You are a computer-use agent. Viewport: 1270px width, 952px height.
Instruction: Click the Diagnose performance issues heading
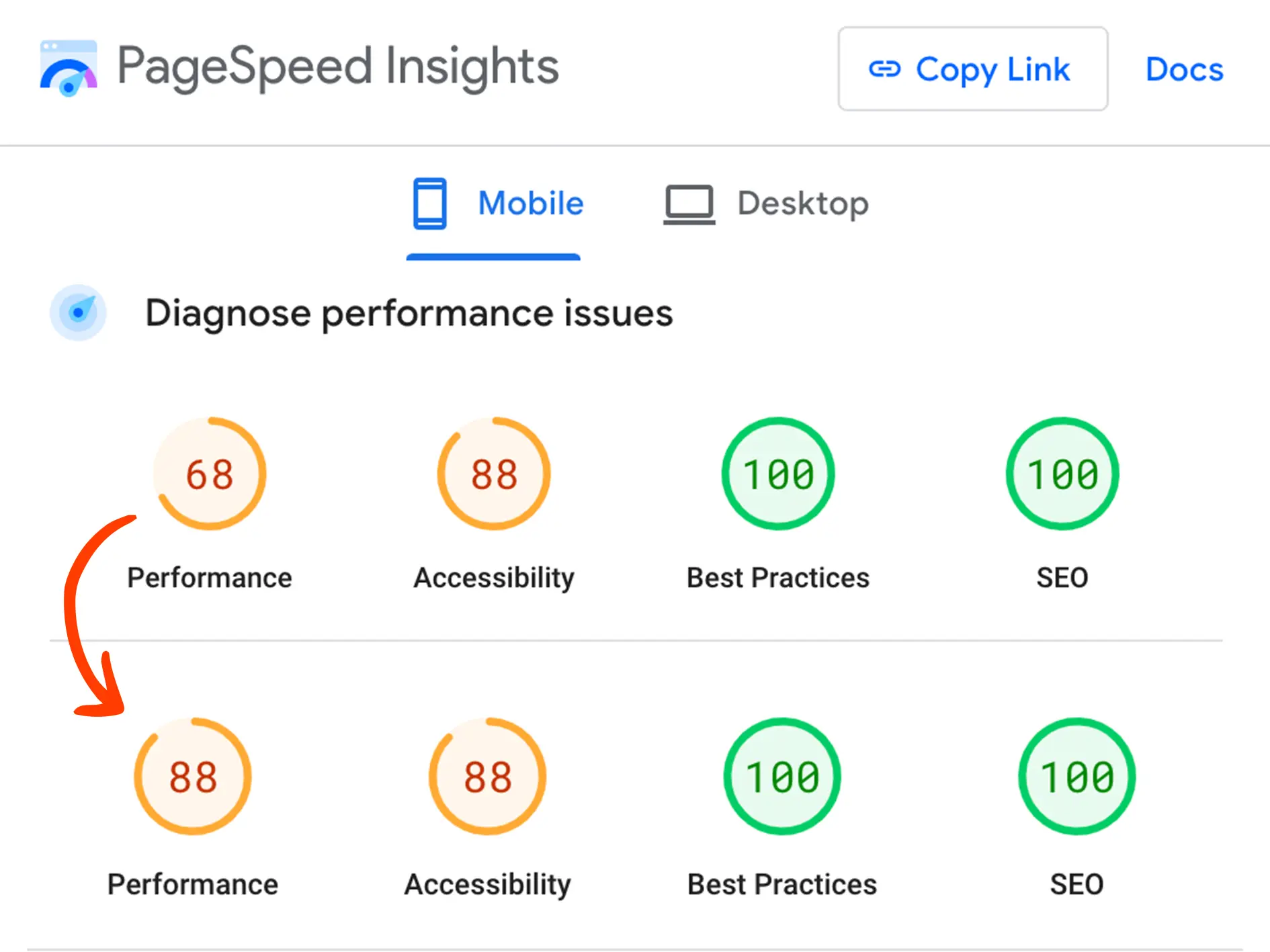coord(409,313)
